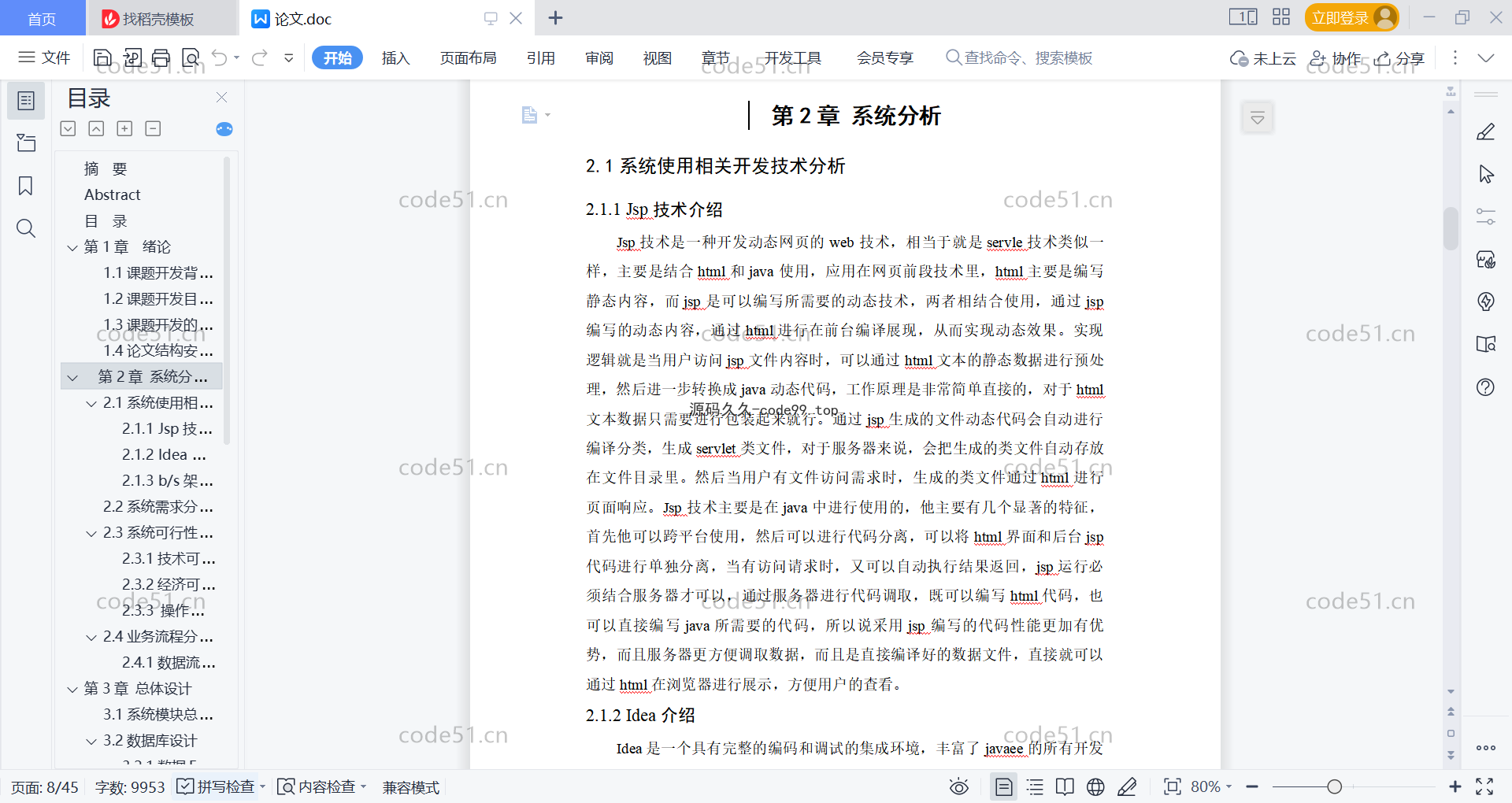The height and width of the screenshot is (803, 1512).
Task: Open 内容检查 in status bar
Action: tap(323, 786)
